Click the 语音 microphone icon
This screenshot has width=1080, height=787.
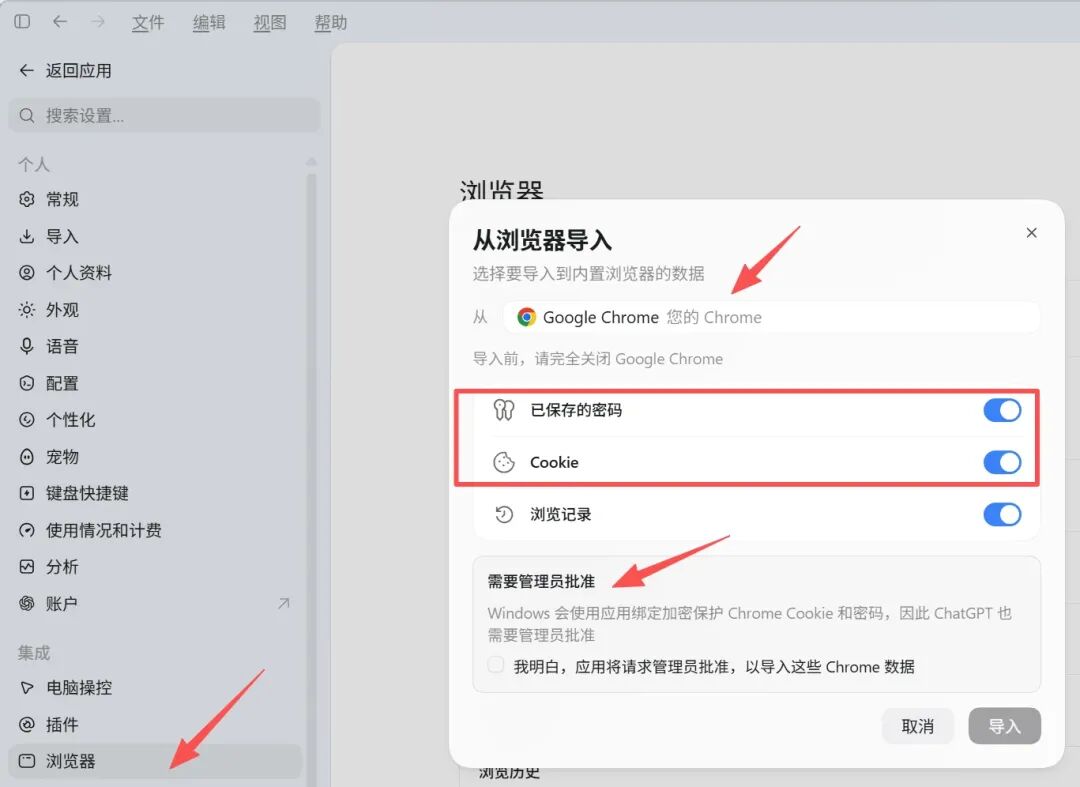pos(27,346)
